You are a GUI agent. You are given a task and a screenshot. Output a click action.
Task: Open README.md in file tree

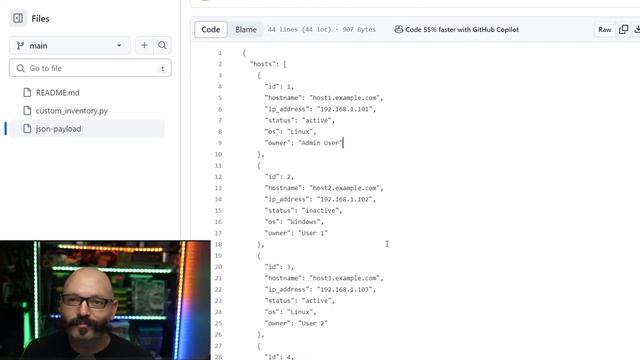coord(58,93)
